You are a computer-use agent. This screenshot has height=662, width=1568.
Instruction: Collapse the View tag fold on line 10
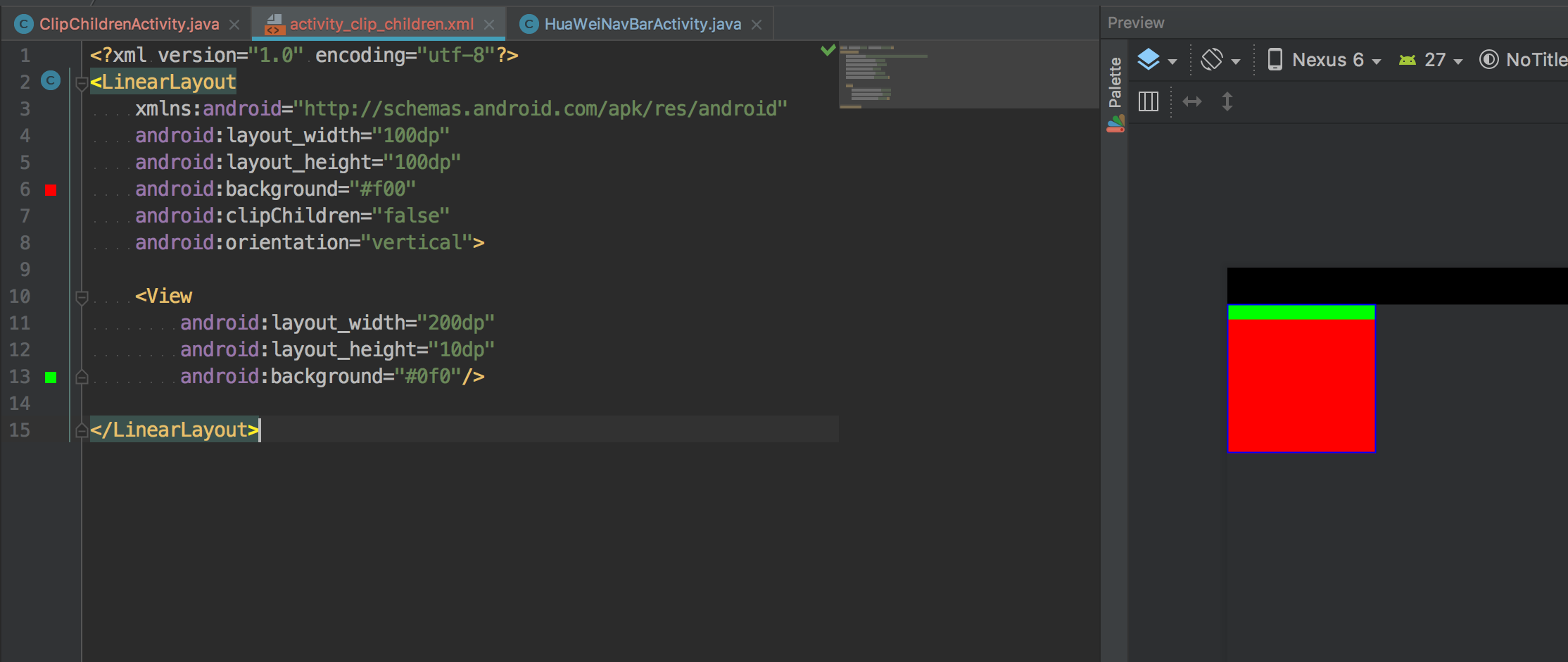click(82, 298)
